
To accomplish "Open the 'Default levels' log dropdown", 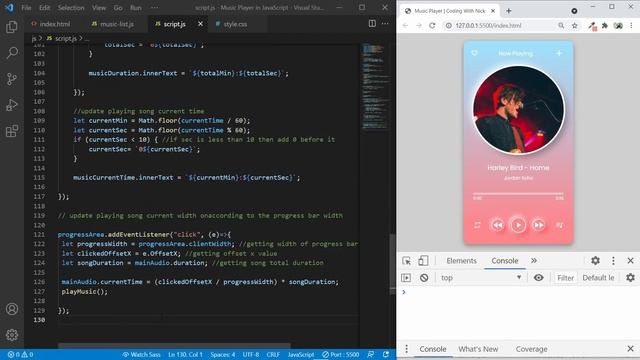I will point(598,278).
